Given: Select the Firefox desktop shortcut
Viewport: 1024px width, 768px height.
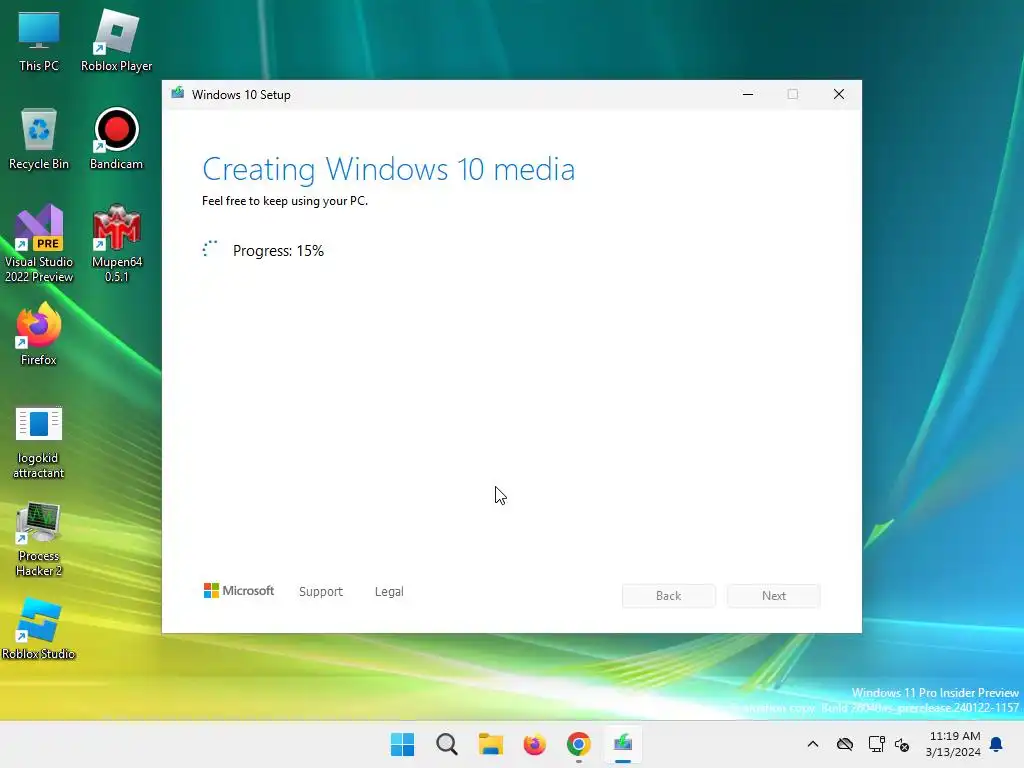Looking at the screenshot, I should pos(39,334).
